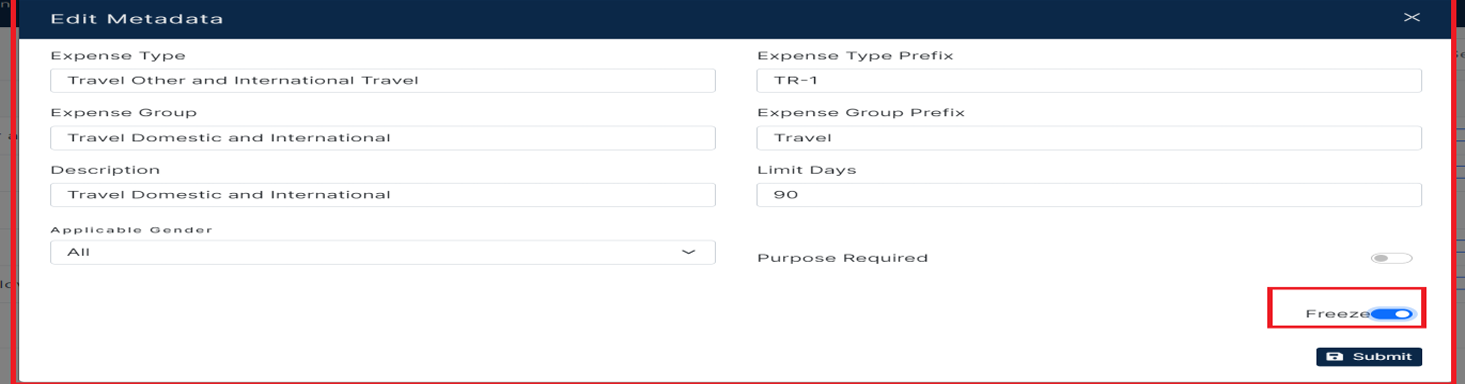
Task: Edit the Expense Group Prefix field showing Travel
Action: (x=1089, y=137)
